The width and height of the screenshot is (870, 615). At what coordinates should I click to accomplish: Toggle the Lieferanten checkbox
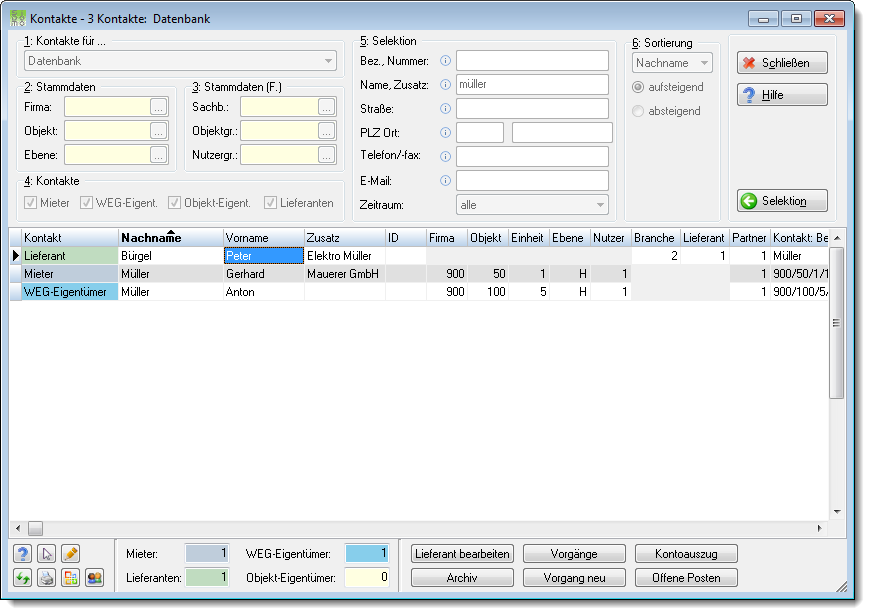[270, 203]
